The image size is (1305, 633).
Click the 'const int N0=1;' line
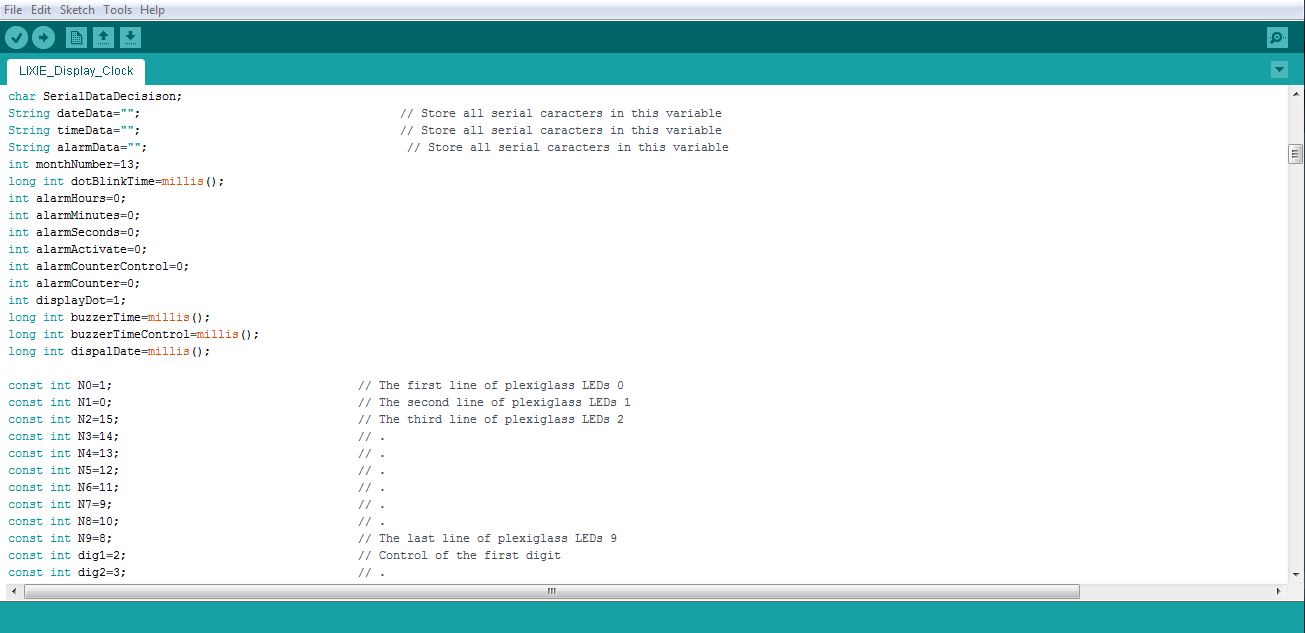[x=60, y=386]
